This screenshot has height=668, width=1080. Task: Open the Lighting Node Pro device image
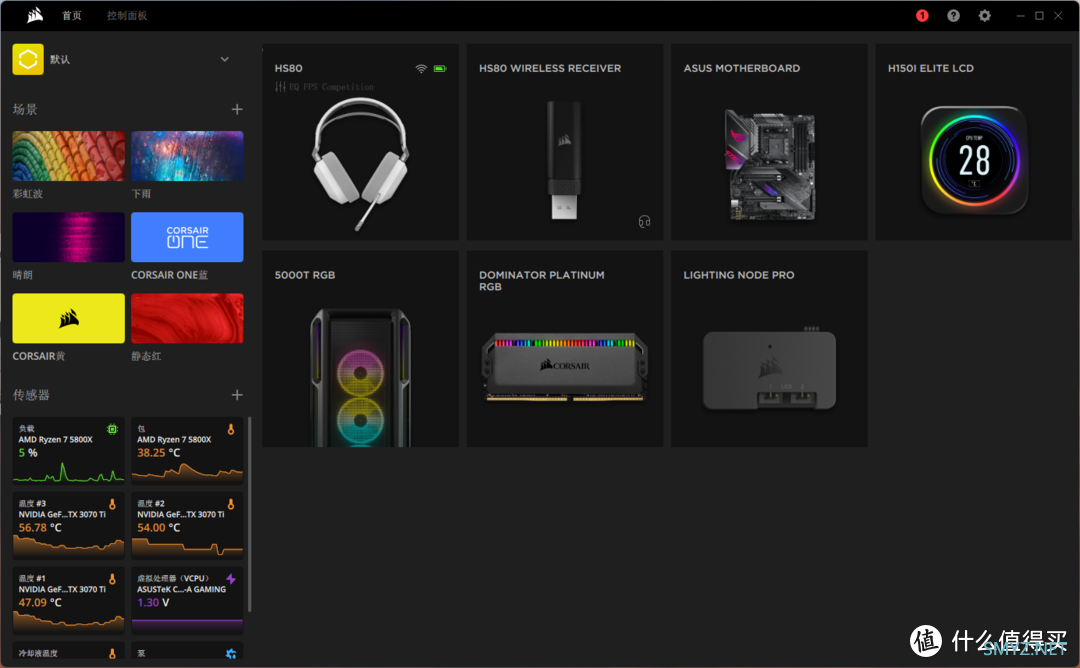click(x=769, y=370)
